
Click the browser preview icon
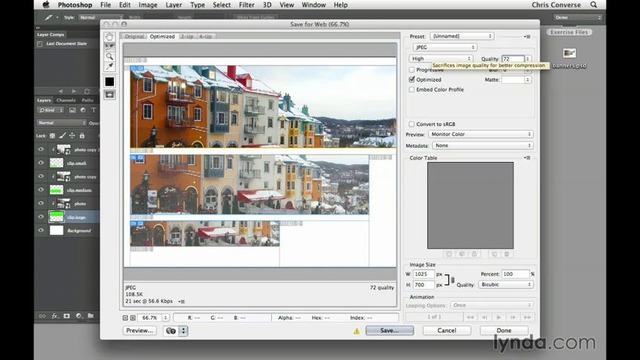tap(171, 331)
